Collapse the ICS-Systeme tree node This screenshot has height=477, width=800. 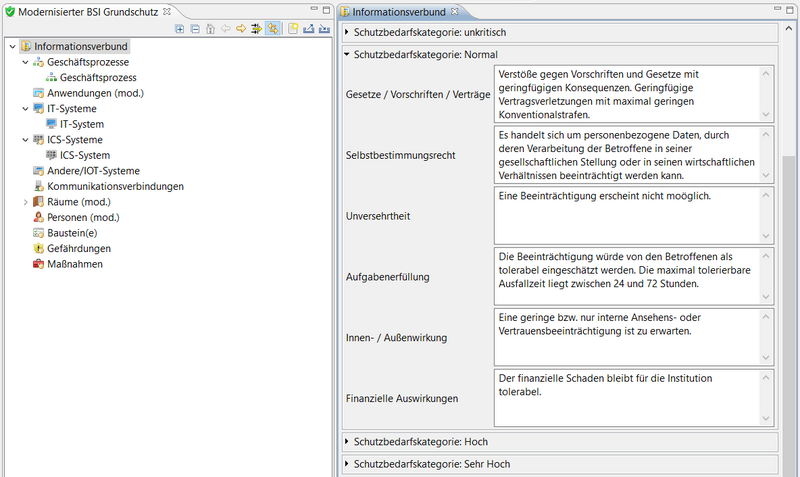26,140
